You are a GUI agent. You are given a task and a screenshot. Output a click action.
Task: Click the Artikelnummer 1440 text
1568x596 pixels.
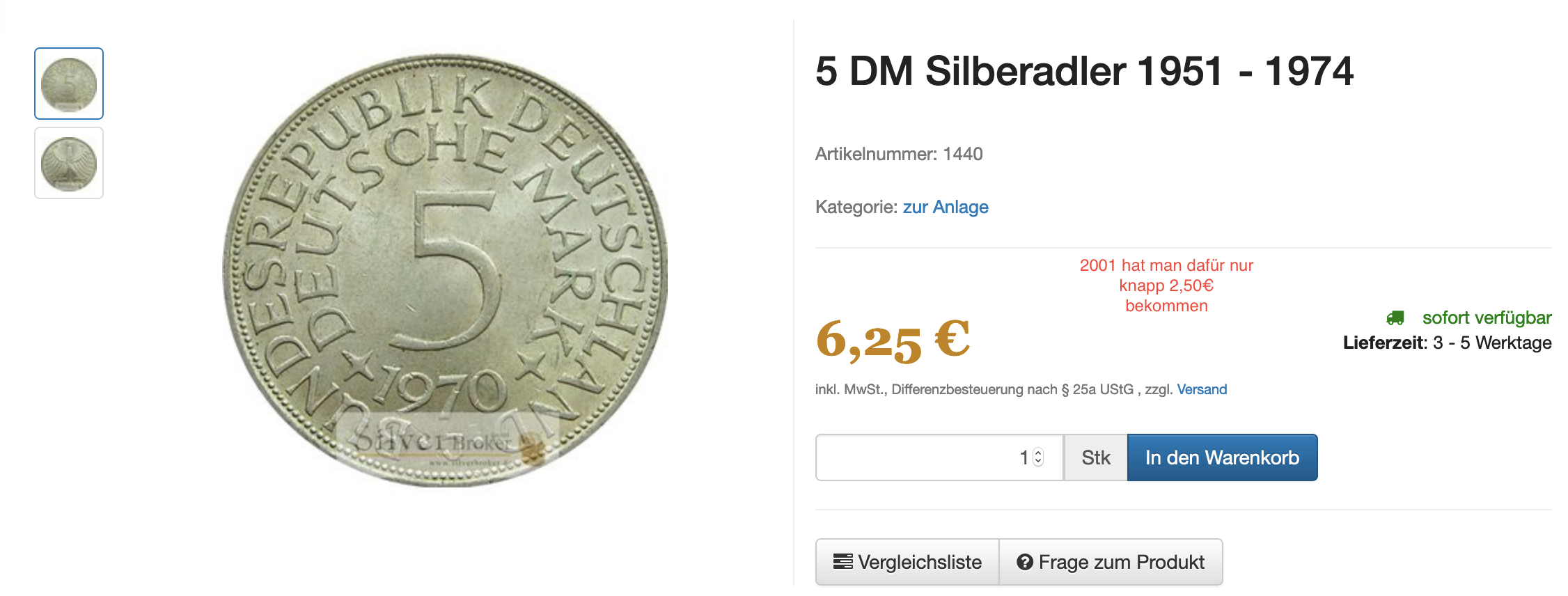(x=899, y=154)
